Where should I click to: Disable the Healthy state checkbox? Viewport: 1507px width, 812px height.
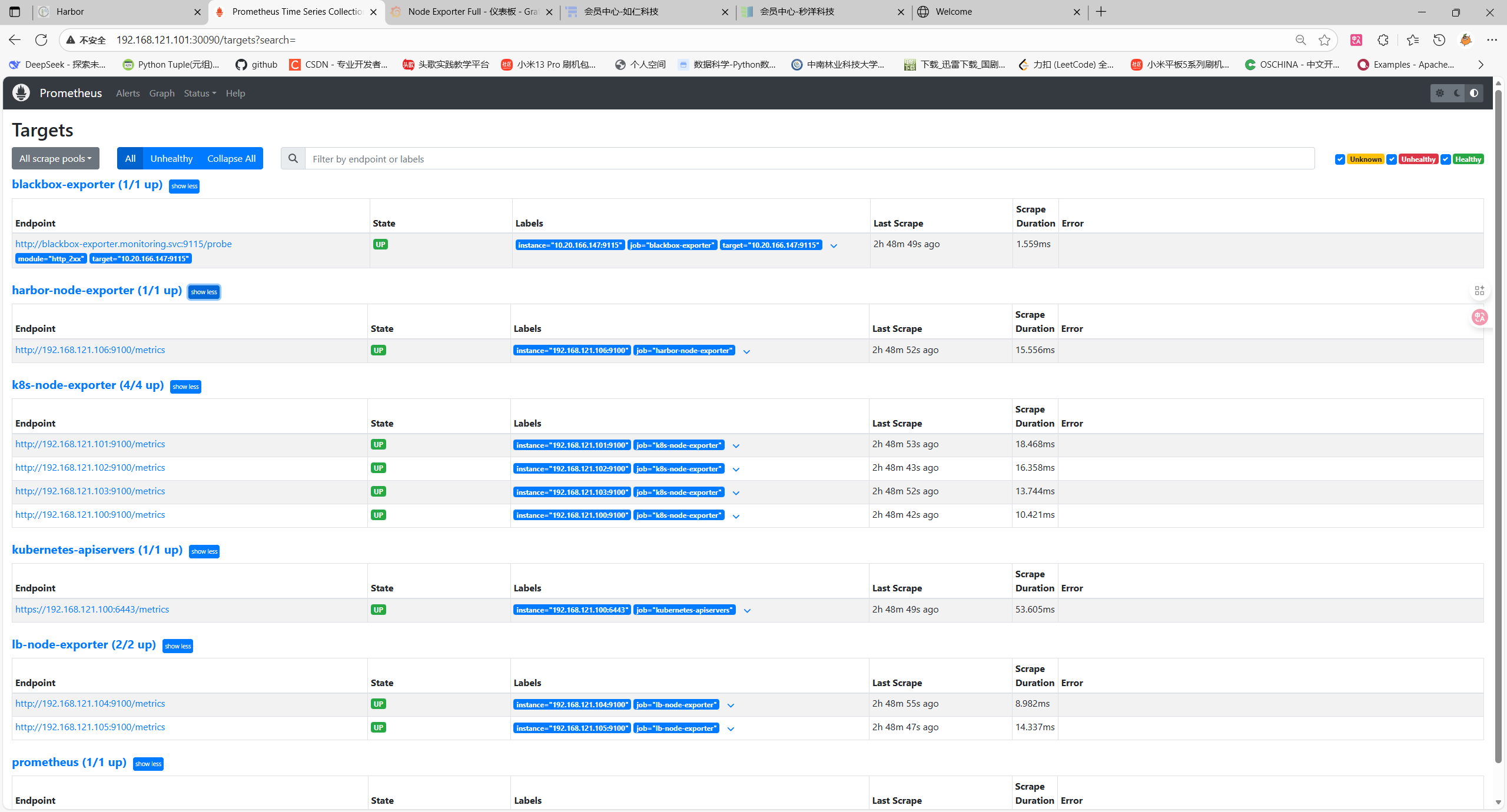tap(1445, 159)
